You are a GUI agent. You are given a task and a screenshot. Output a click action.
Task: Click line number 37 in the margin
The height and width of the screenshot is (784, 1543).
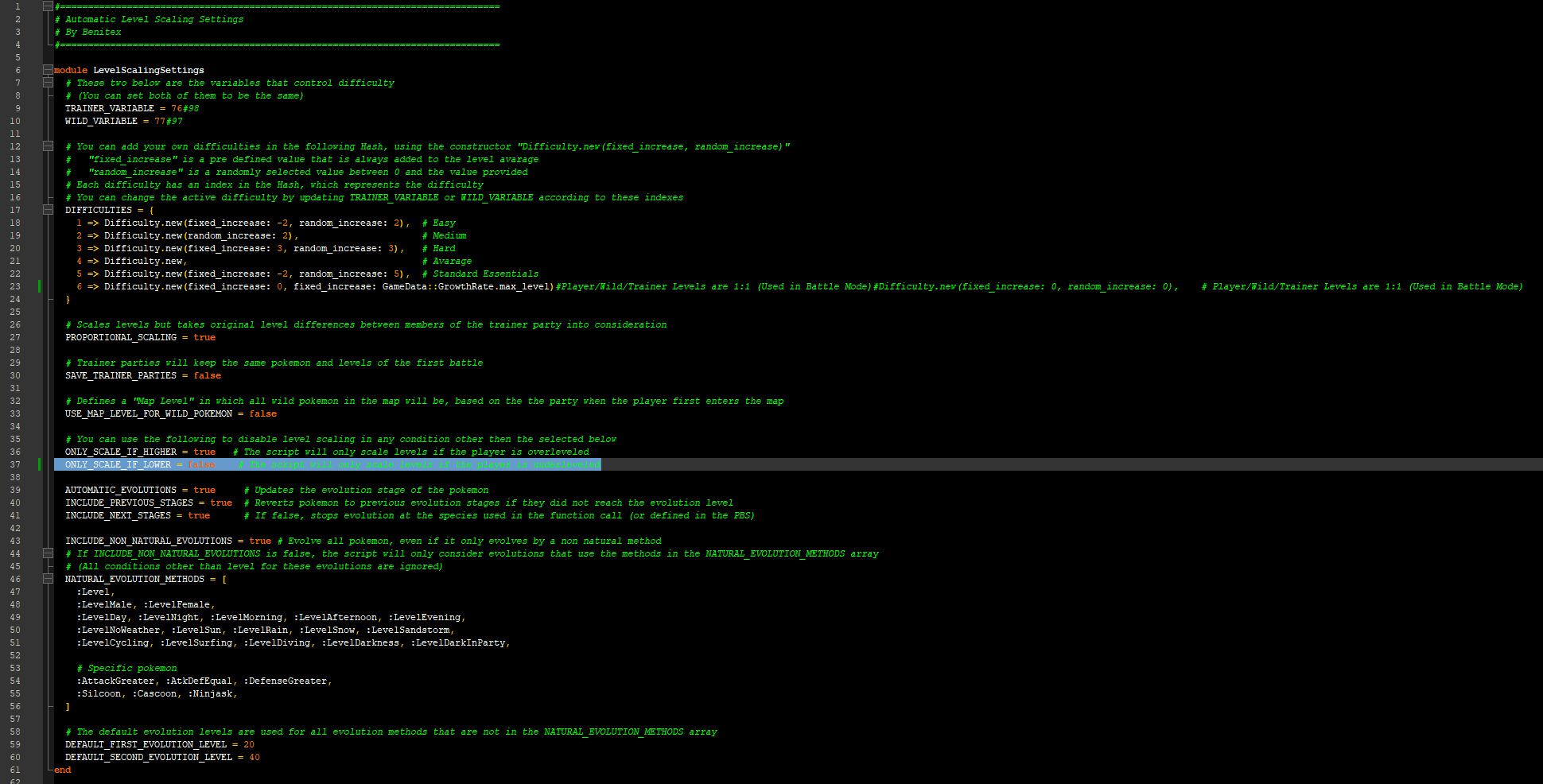click(15, 464)
